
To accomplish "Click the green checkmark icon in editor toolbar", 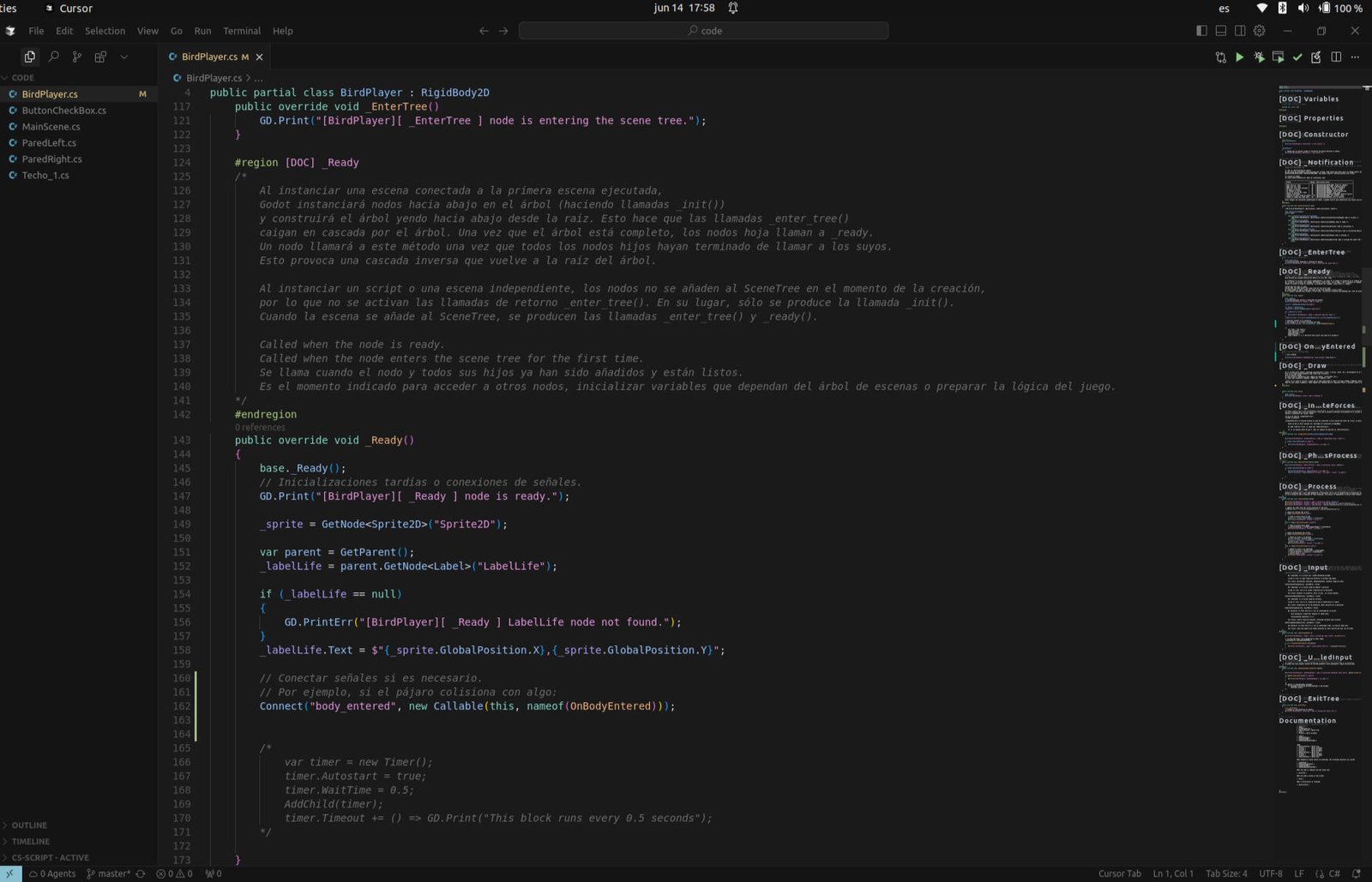I will coord(1297,57).
